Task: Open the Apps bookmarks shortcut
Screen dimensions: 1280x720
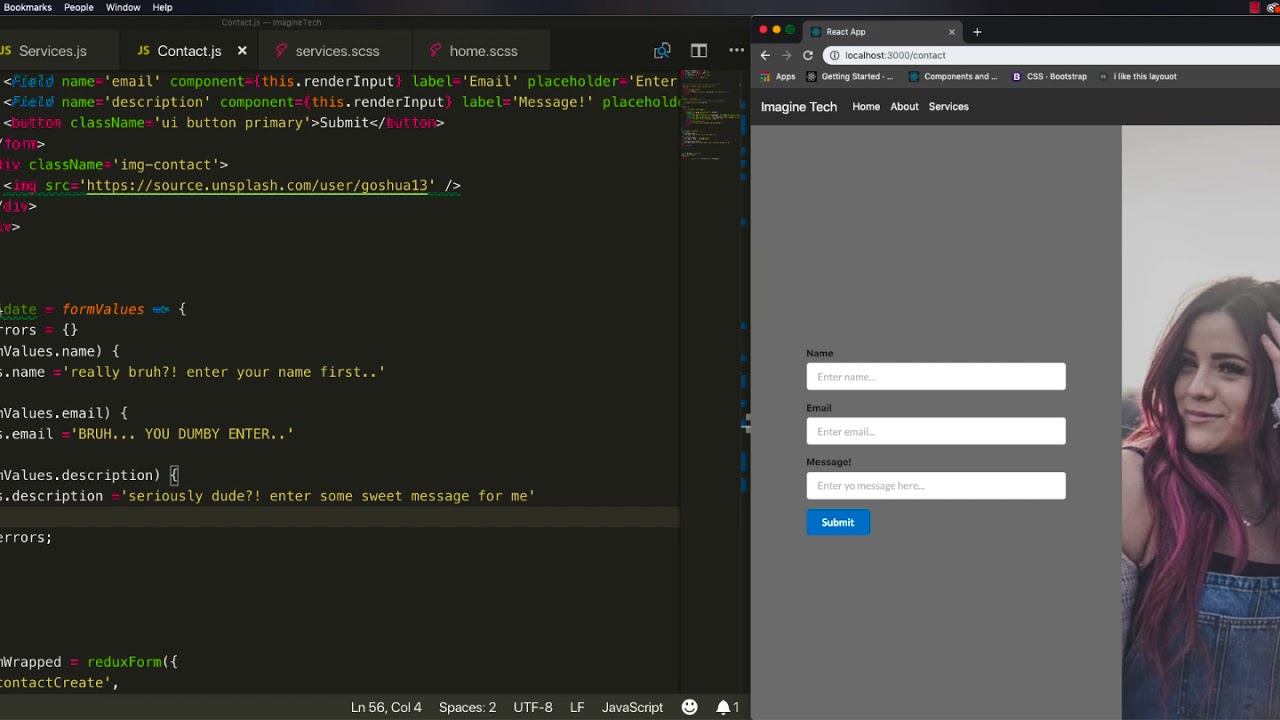Action: coord(778,76)
